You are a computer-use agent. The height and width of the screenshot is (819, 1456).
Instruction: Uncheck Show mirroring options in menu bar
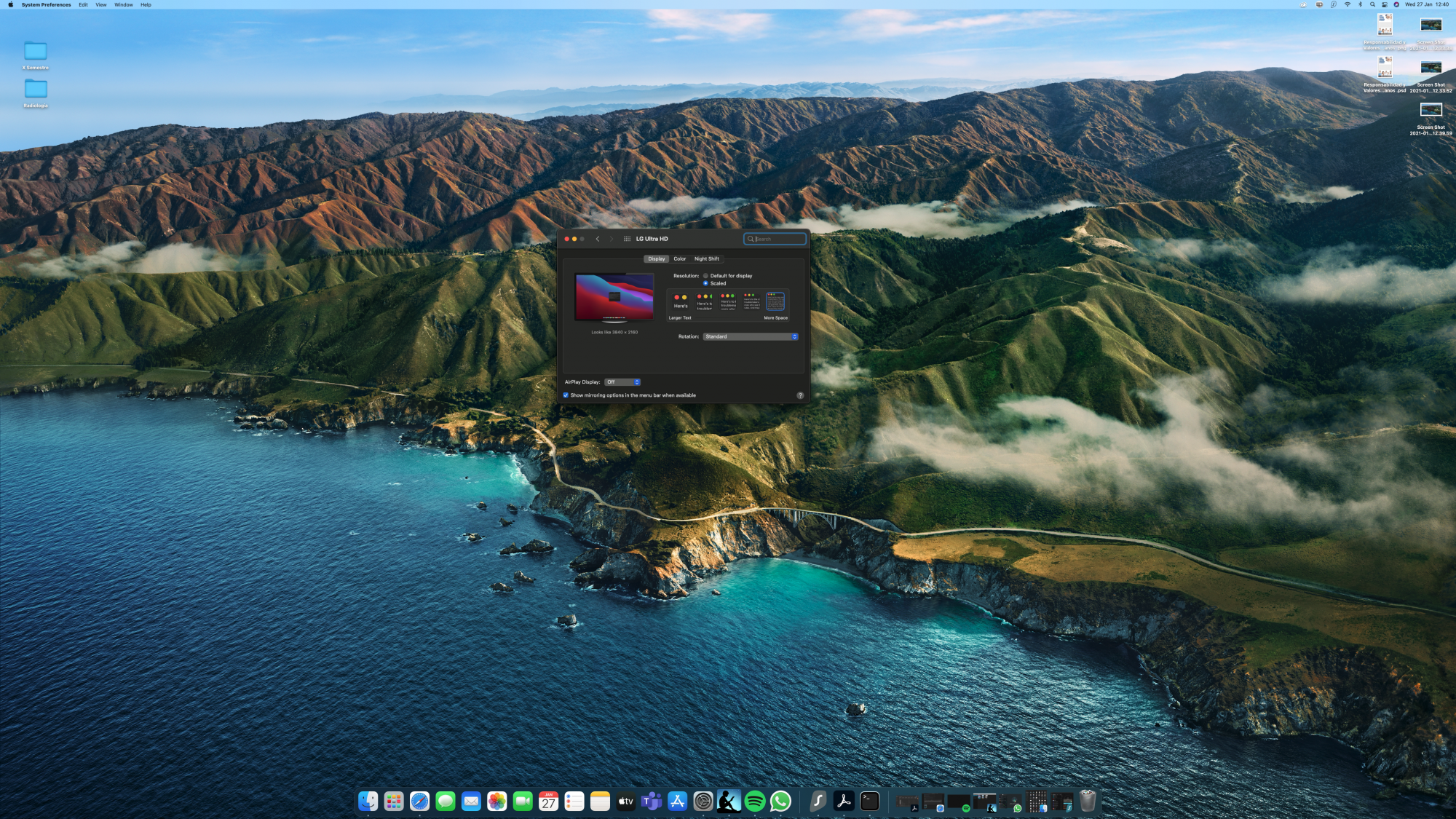(566, 395)
